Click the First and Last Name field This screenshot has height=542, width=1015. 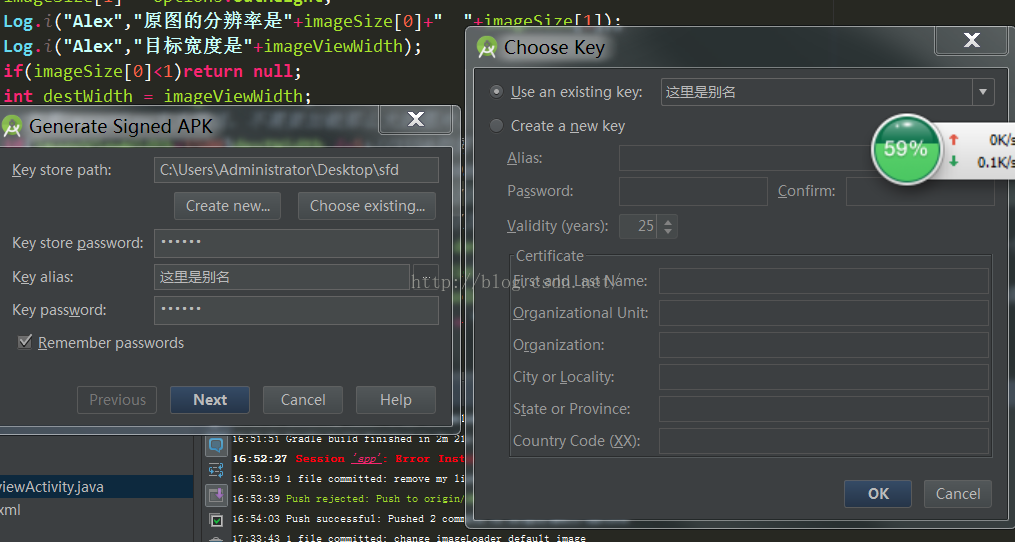coord(824,281)
